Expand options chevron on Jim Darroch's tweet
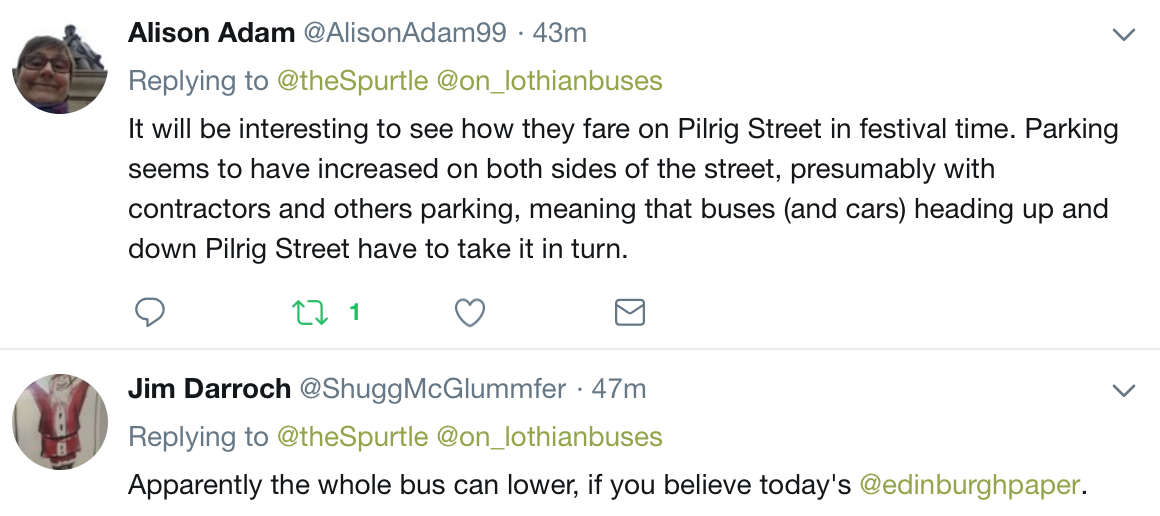Viewport: 1160px width, 516px height. pos(1124,390)
